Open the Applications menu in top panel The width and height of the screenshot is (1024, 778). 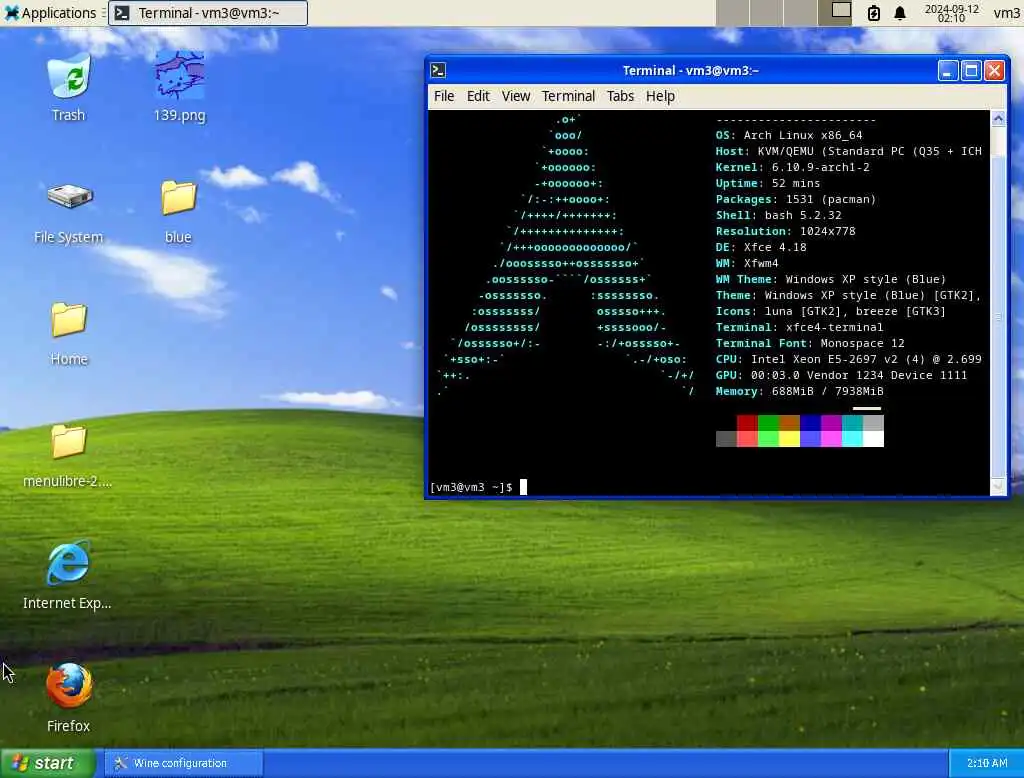point(50,12)
